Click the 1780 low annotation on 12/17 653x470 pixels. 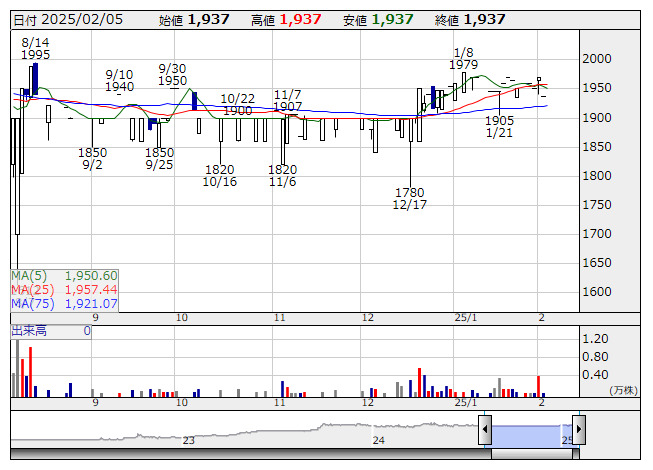coord(409,192)
